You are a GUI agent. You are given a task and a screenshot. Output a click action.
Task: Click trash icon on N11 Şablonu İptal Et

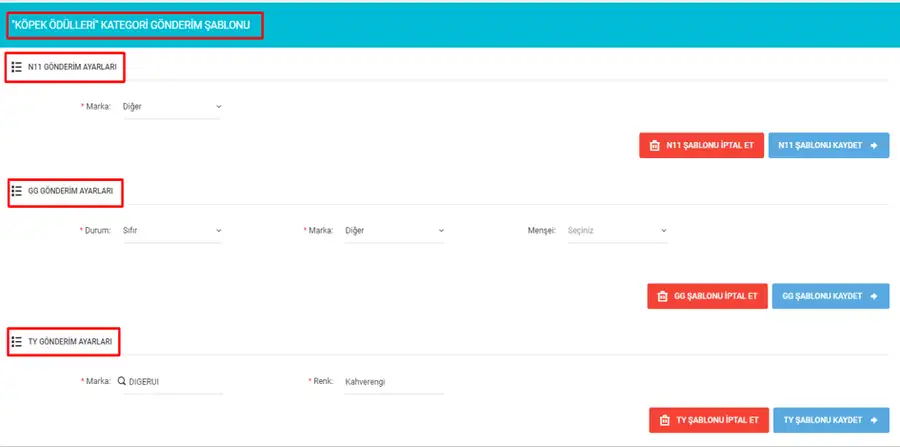pyautogui.click(x=654, y=146)
